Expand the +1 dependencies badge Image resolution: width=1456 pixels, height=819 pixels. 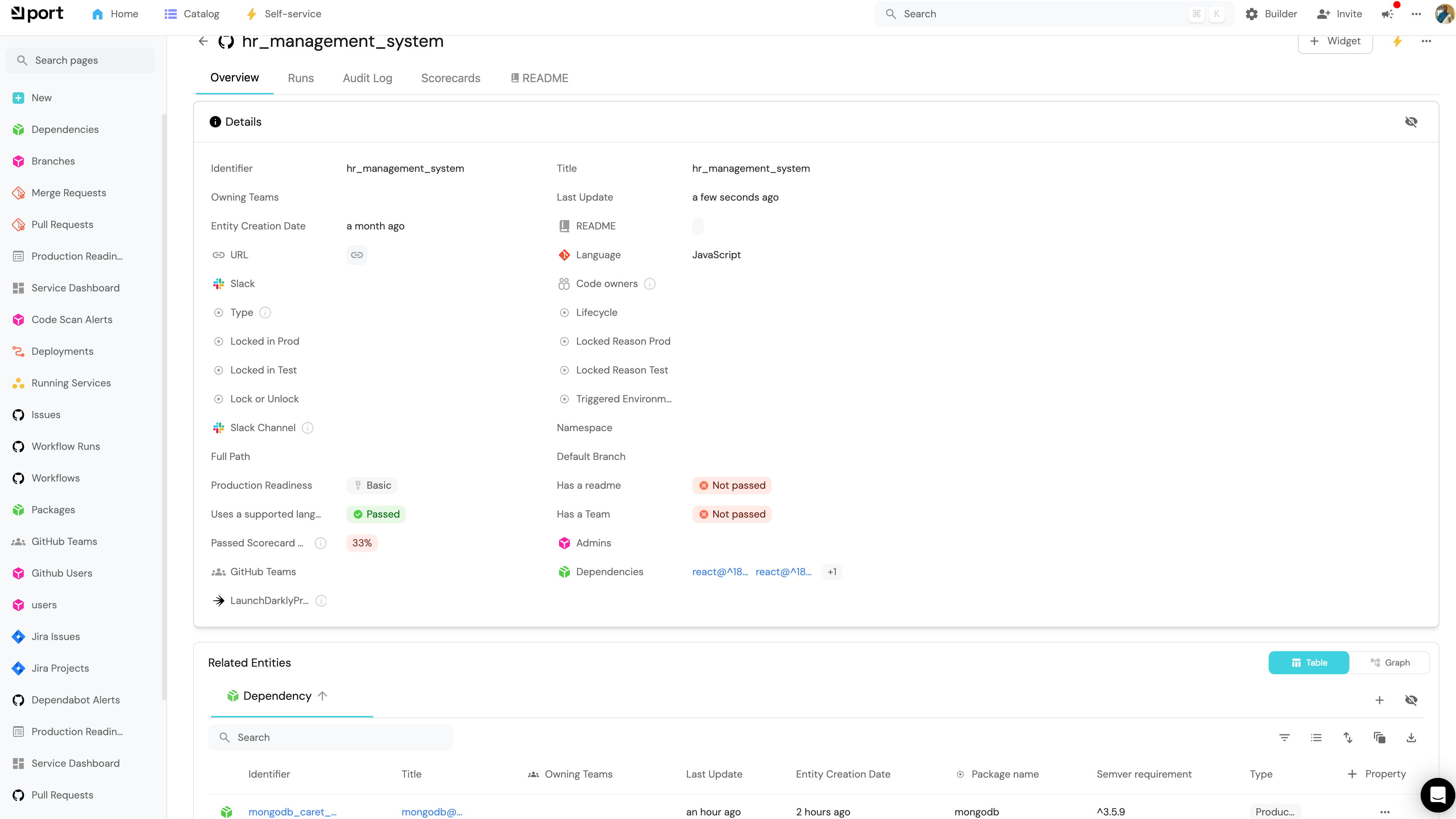point(832,572)
